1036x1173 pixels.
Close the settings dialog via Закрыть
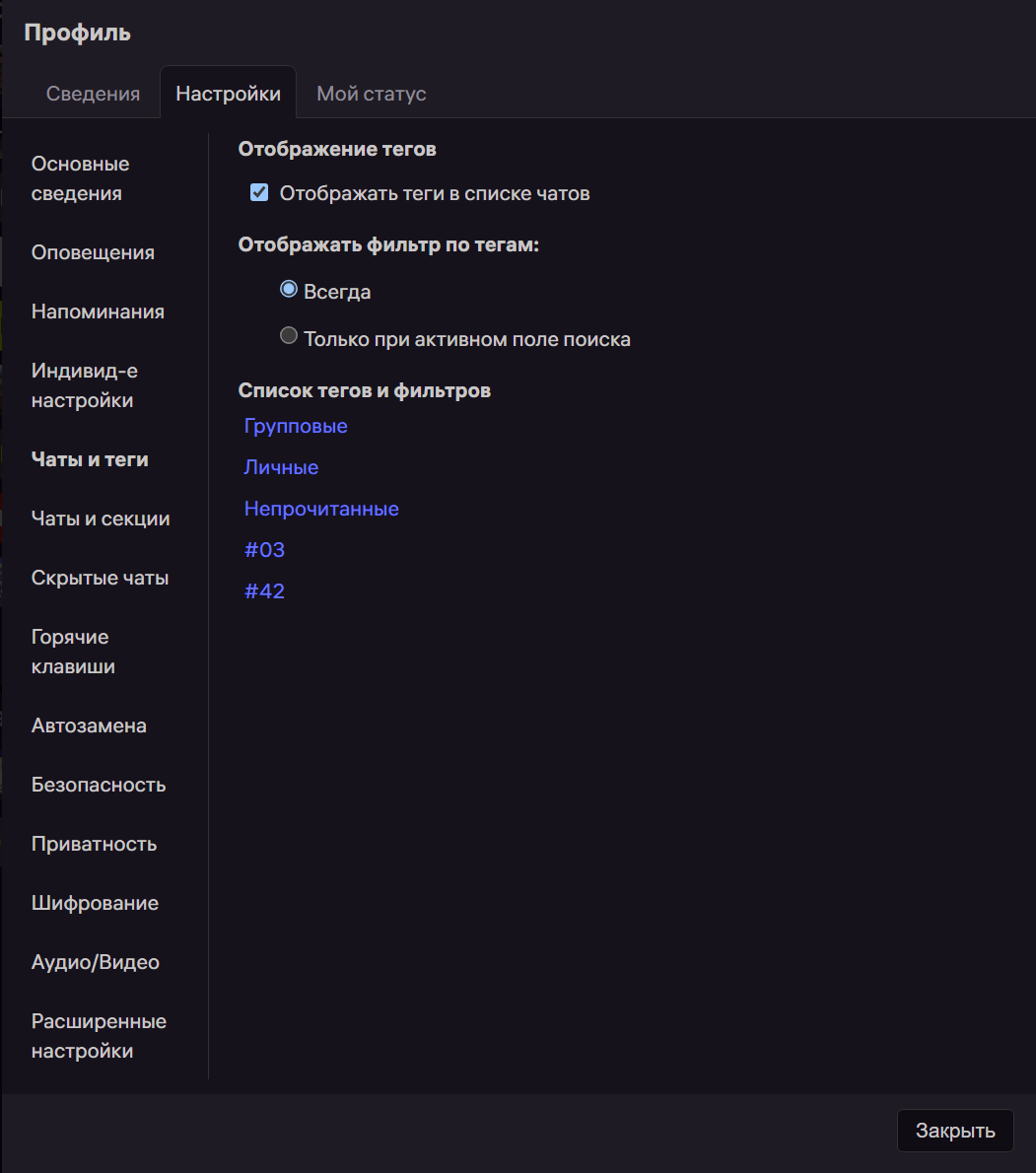954,1130
